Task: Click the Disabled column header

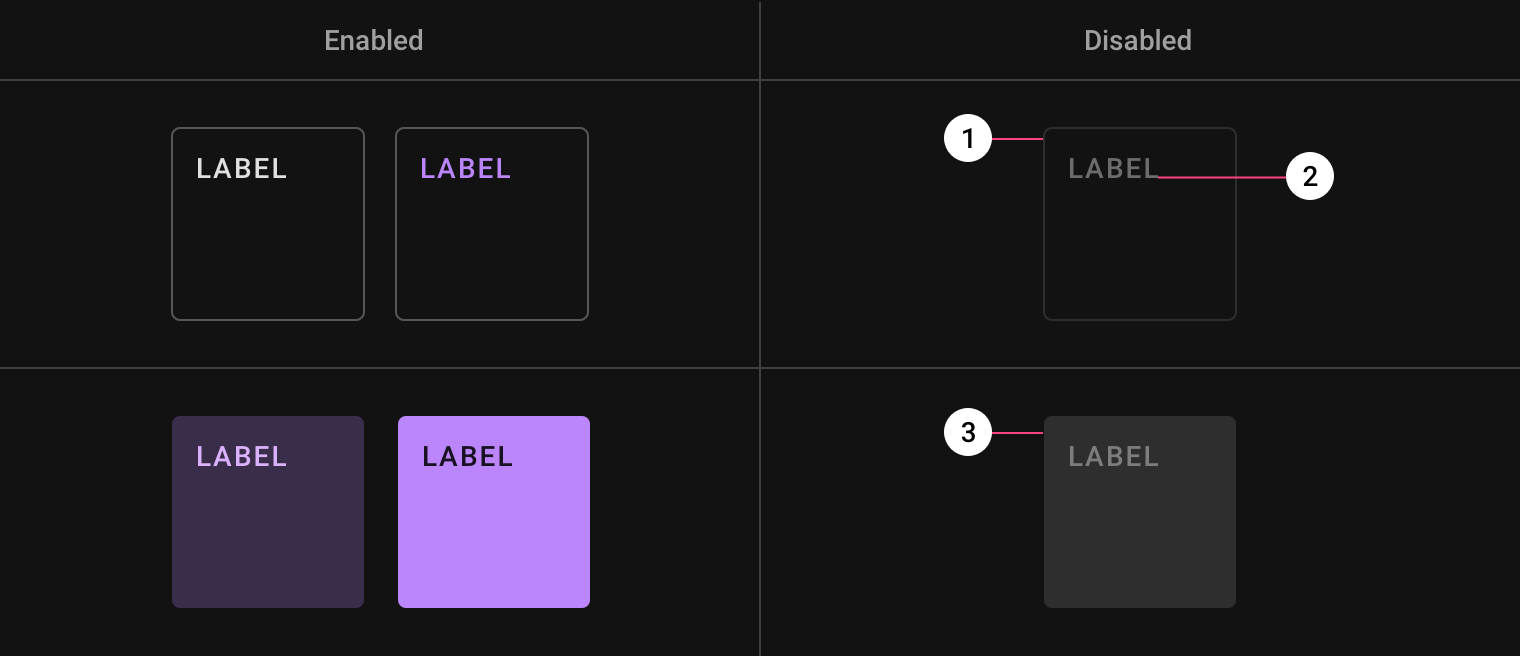Action: click(x=1138, y=41)
